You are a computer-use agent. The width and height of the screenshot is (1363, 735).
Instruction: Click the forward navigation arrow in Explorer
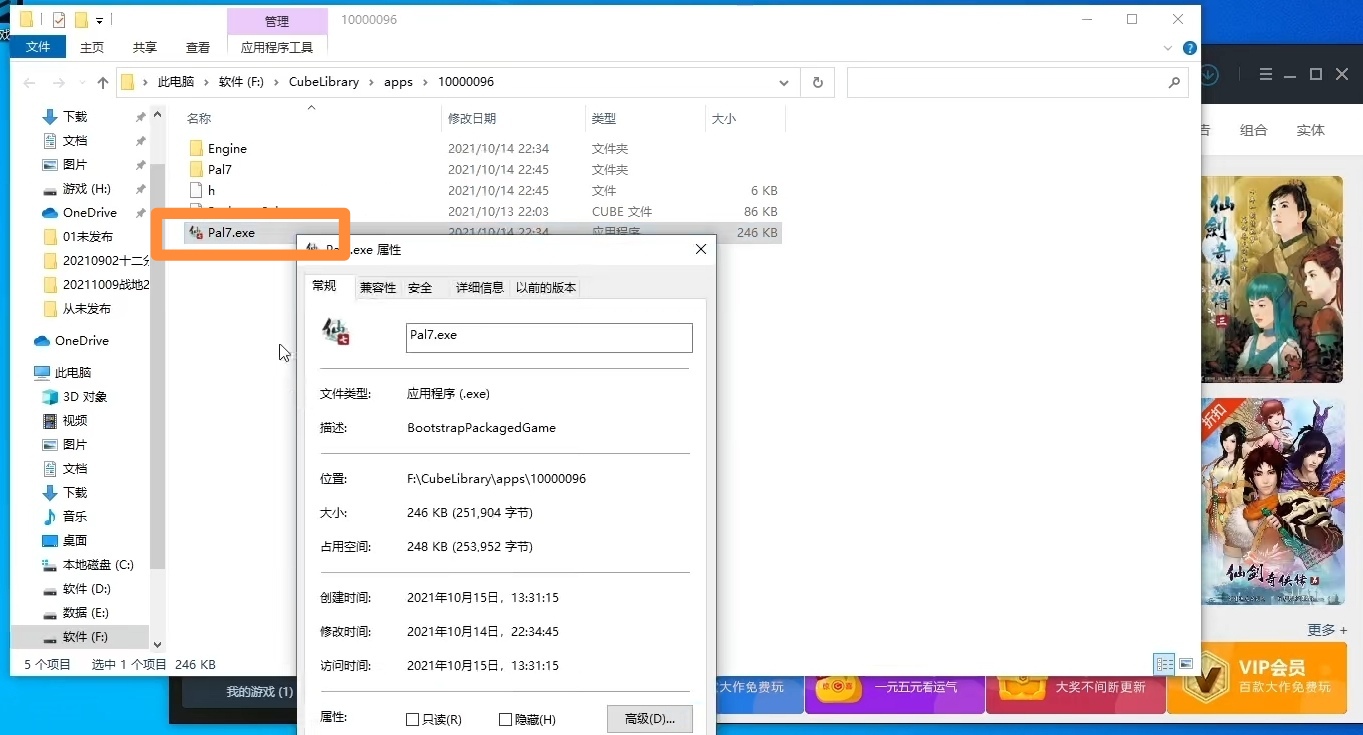pyautogui.click(x=59, y=82)
